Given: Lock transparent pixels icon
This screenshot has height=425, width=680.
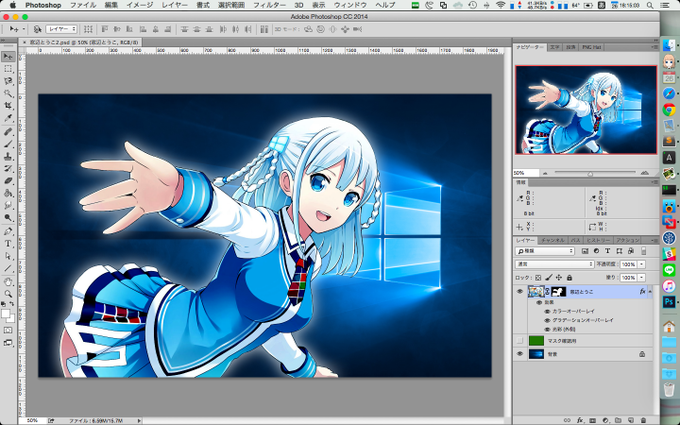Looking at the screenshot, I should click(538, 278).
